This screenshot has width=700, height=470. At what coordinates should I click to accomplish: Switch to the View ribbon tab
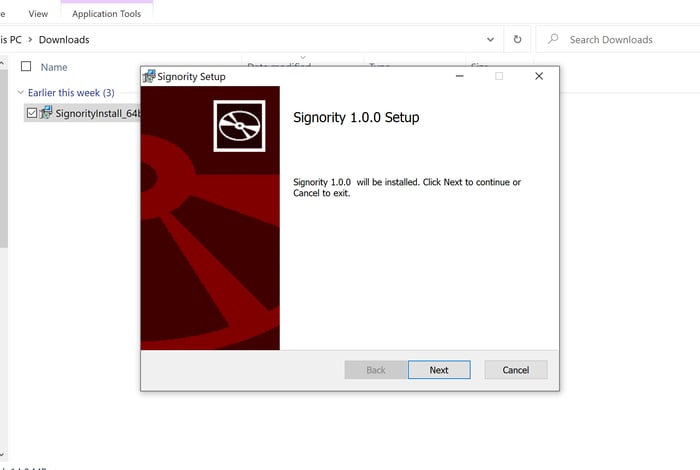click(x=38, y=14)
